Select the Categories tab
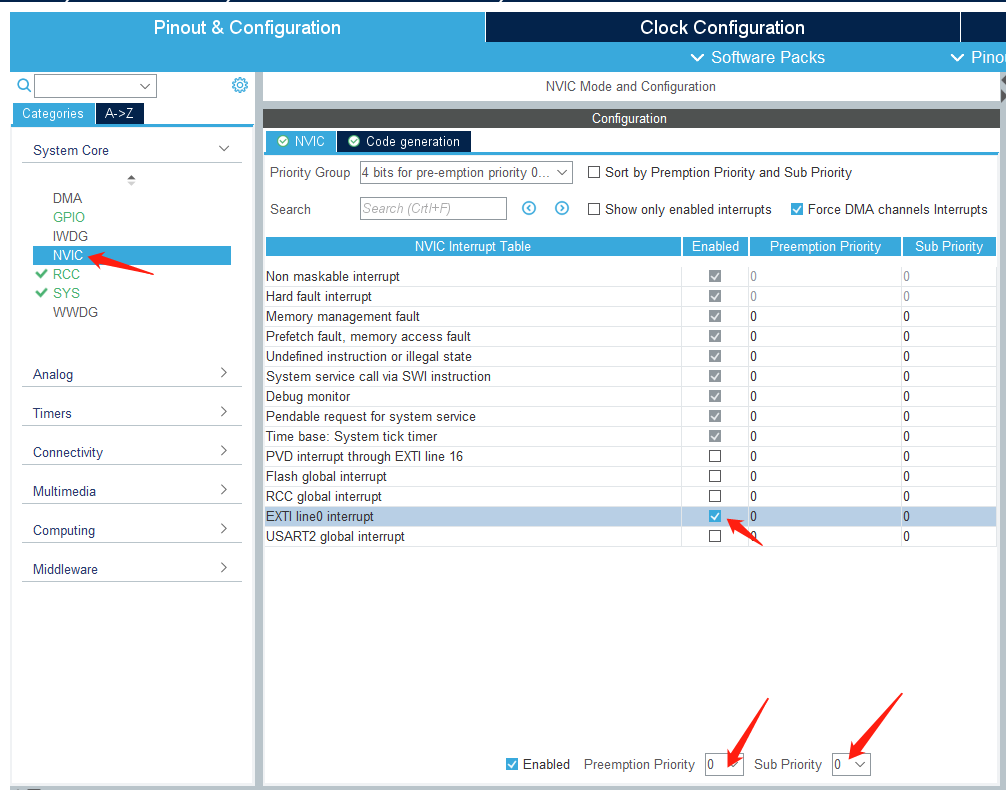The width and height of the screenshot is (1006, 790). pos(53,114)
